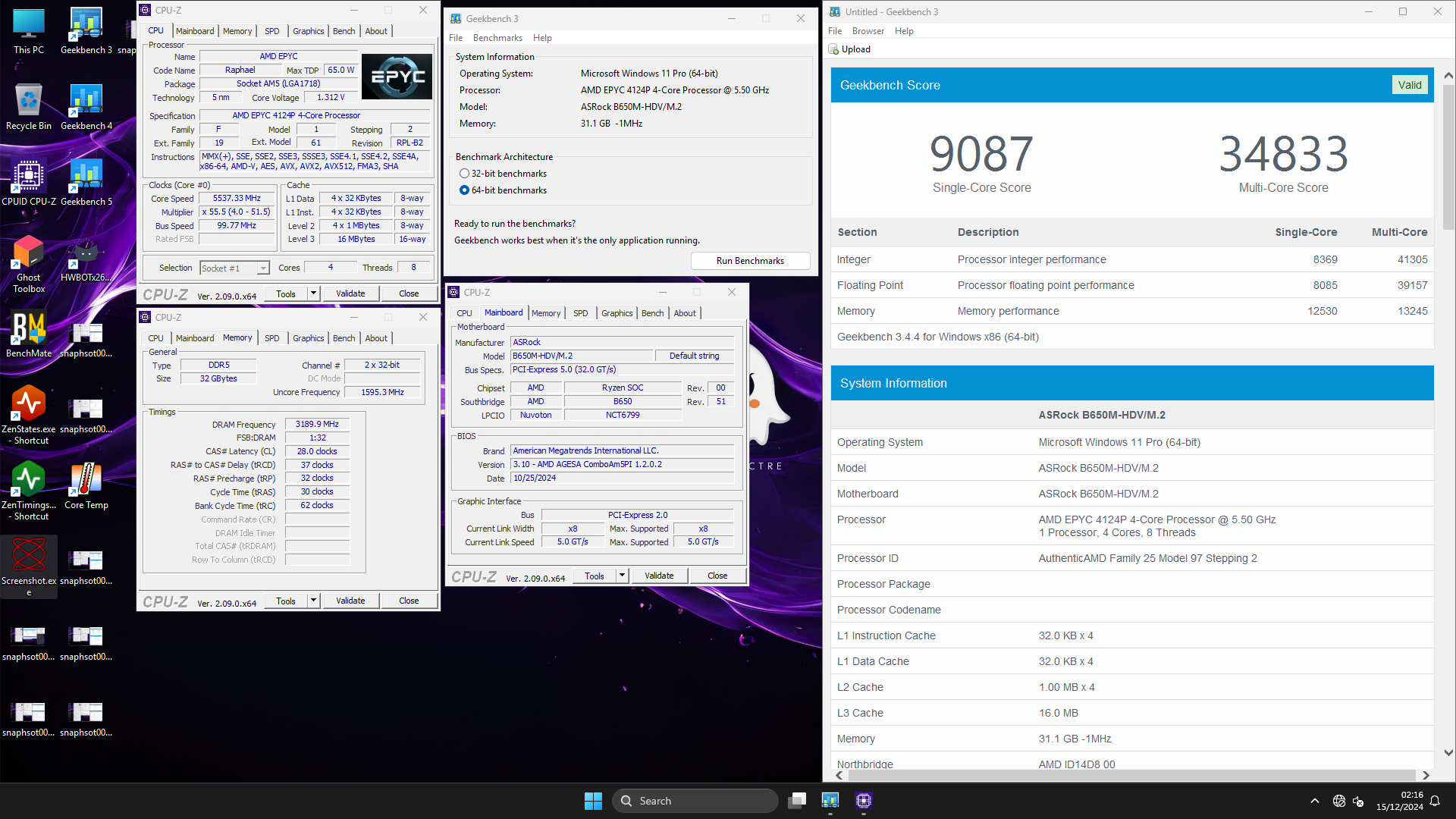Open Help menu in Geekbench results window

pyautogui.click(x=904, y=31)
